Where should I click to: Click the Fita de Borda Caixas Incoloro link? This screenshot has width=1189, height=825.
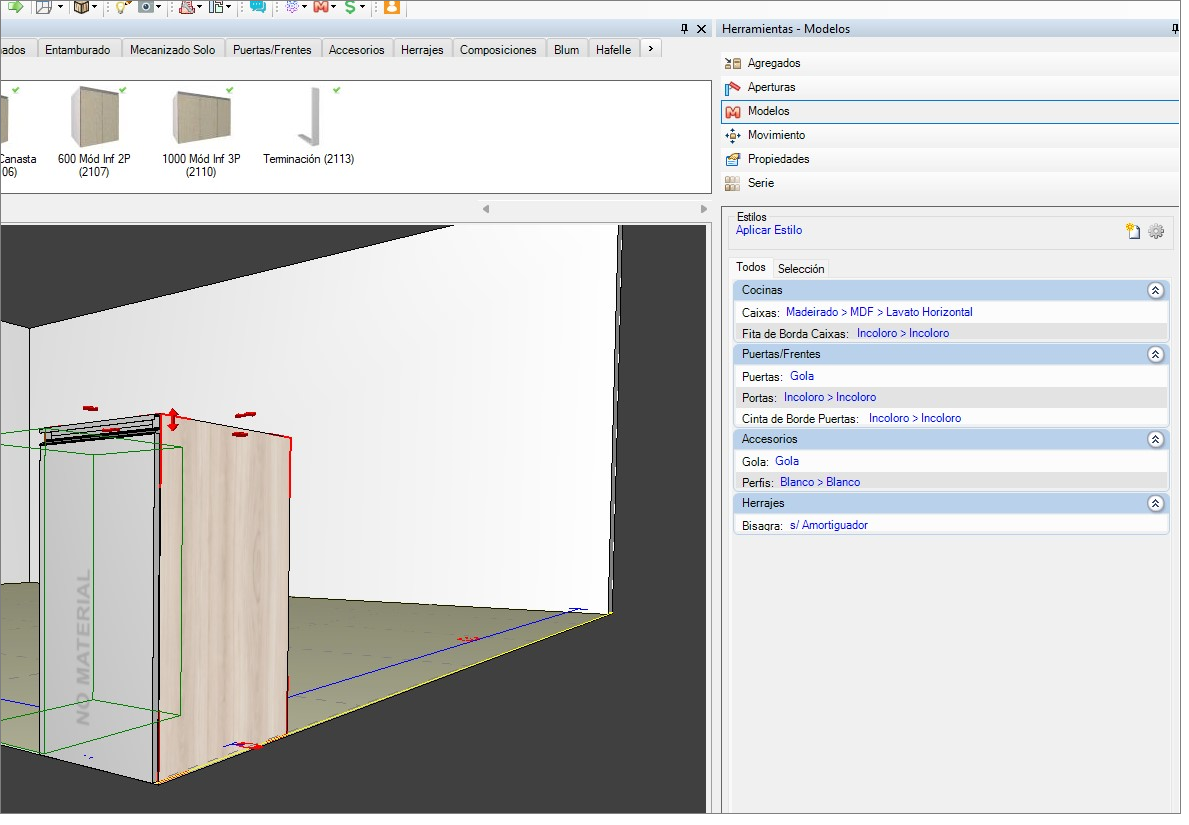pos(903,334)
